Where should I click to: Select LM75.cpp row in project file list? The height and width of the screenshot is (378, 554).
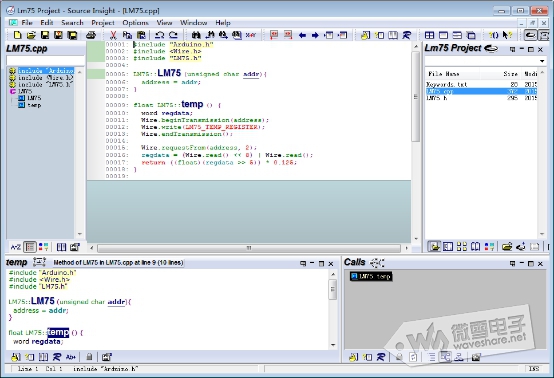481,91
